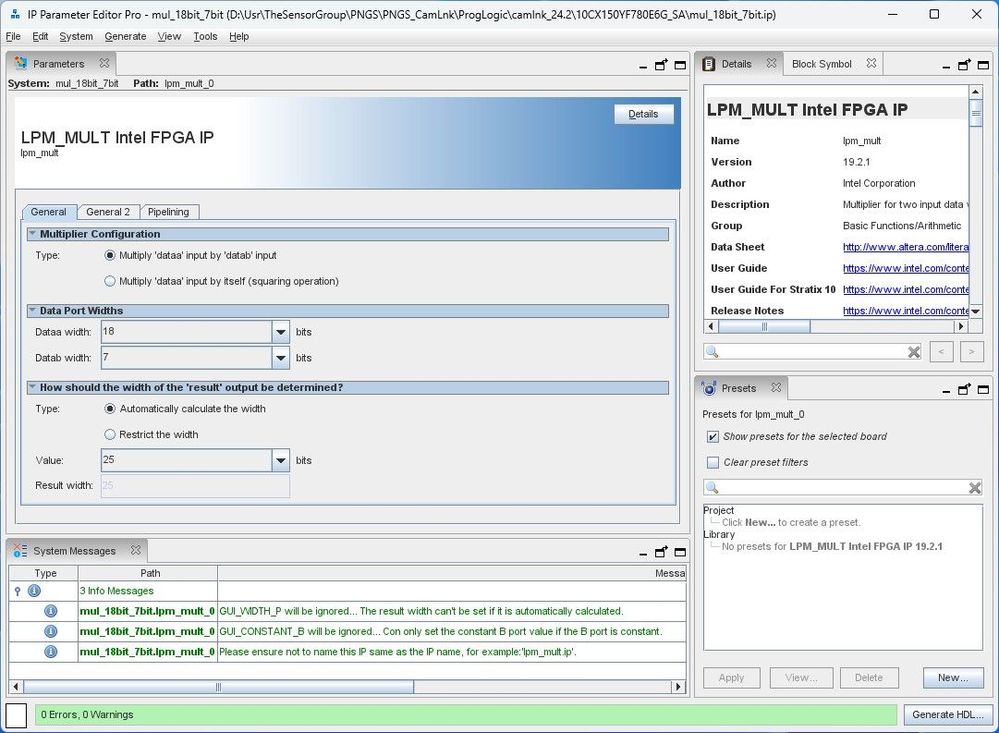Screen dimensions: 999x733
Task: Click the Details button in the banner
Action: (643, 114)
